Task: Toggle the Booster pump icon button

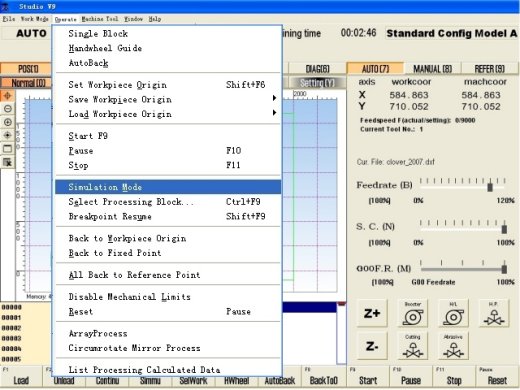Action: click(413, 313)
